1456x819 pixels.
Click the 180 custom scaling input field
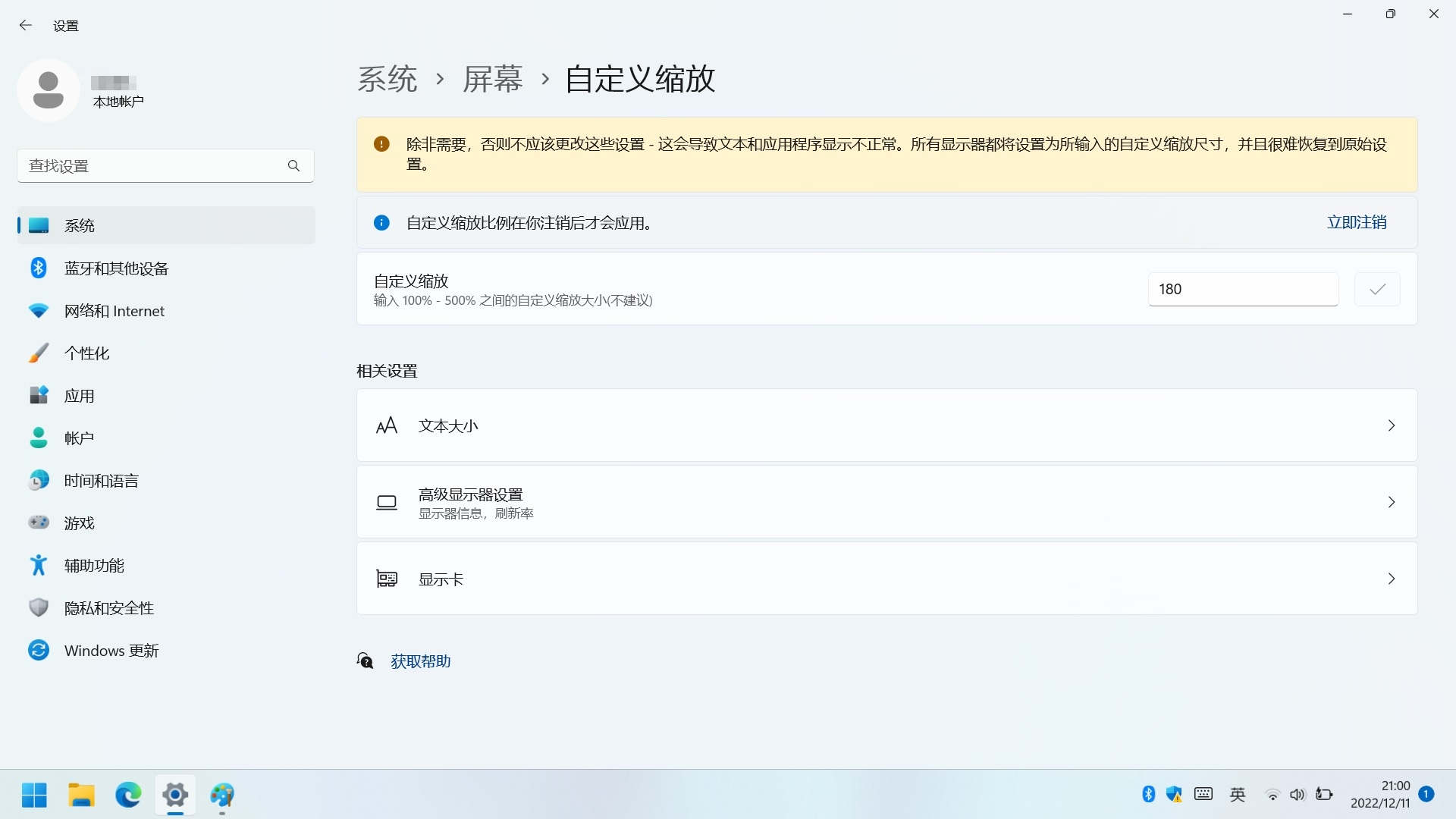pyautogui.click(x=1243, y=289)
